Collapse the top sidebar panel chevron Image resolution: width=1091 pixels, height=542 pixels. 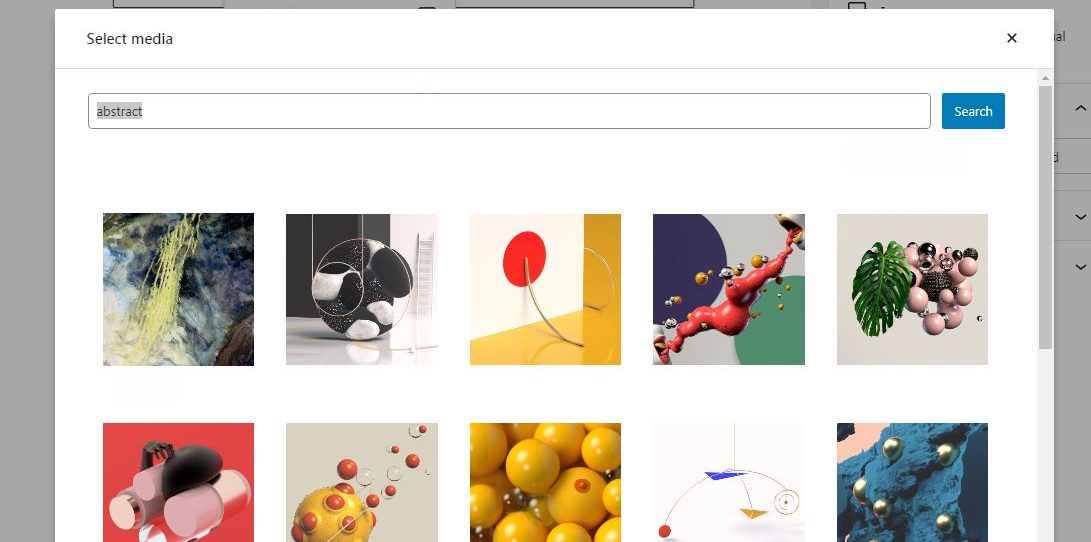coord(1080,109)
